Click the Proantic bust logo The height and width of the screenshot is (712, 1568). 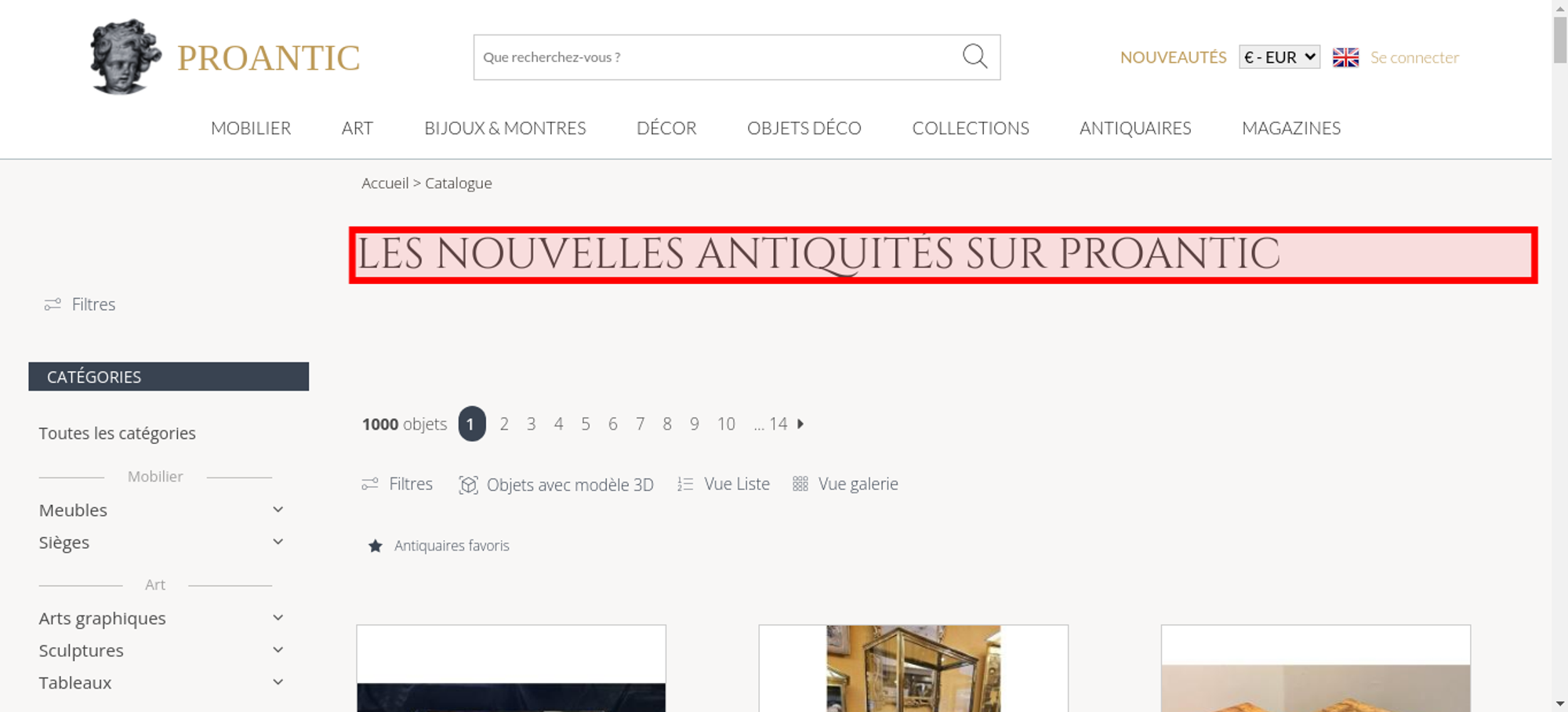click(125, 57)
